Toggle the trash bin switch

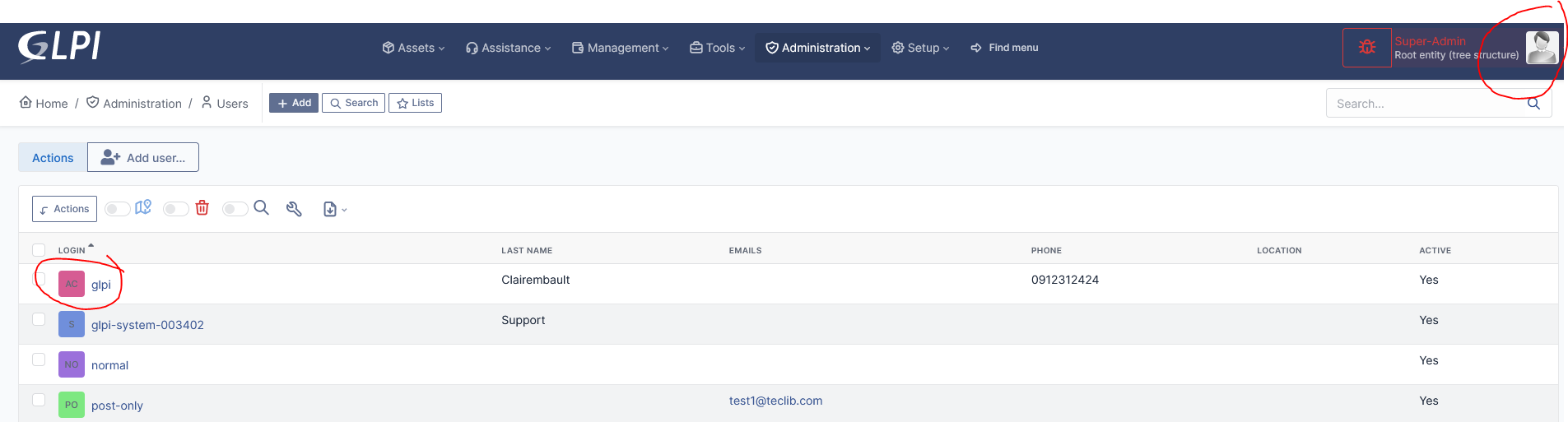tap(176, 209)
